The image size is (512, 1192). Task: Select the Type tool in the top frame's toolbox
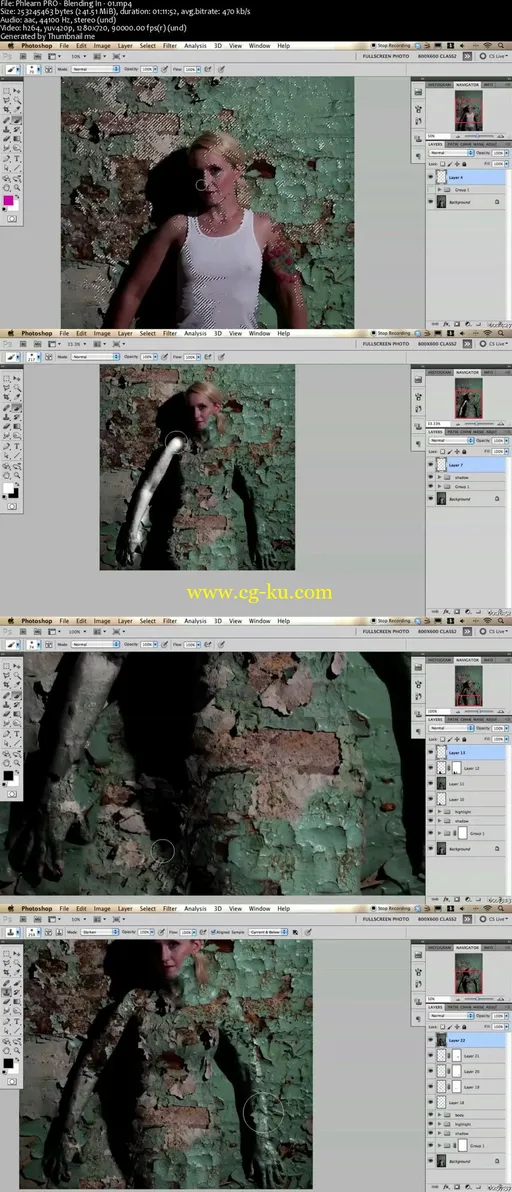pyautogui.click(x=17, y=158)
